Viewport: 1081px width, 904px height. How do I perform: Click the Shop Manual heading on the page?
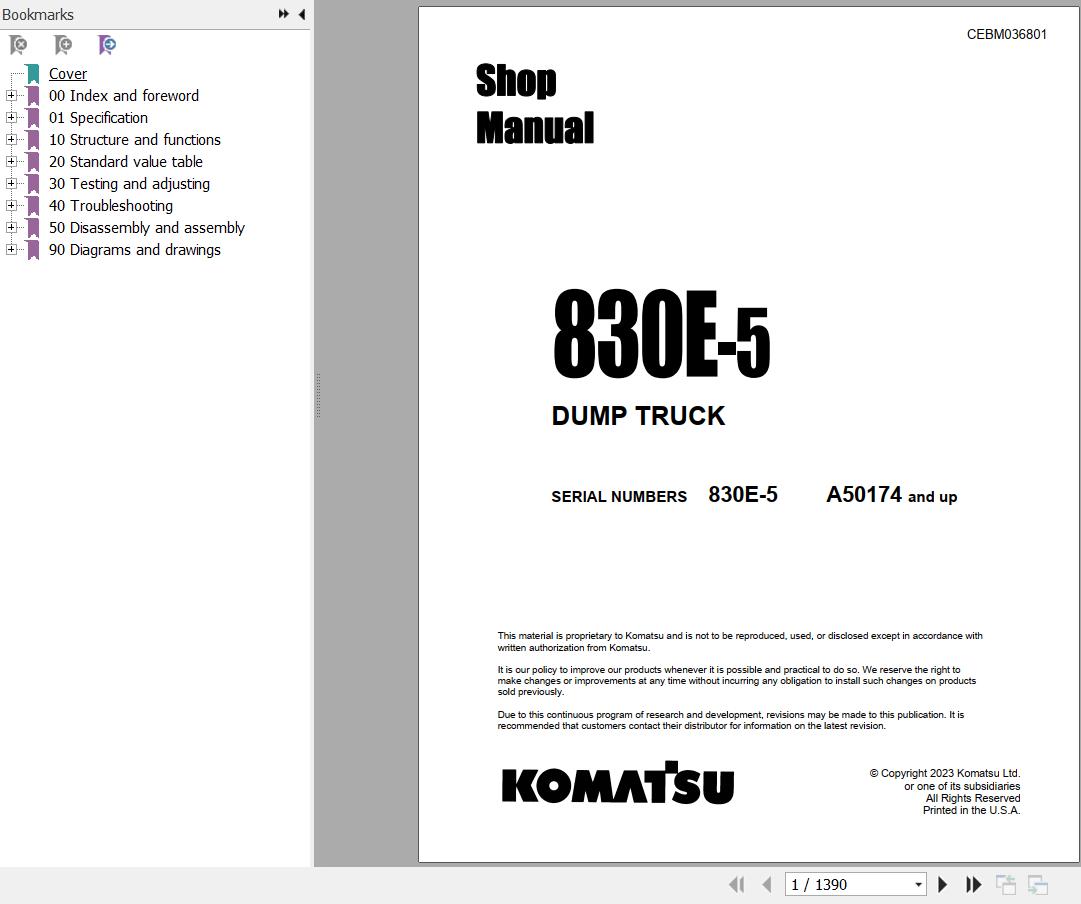[x=534, y=103]
